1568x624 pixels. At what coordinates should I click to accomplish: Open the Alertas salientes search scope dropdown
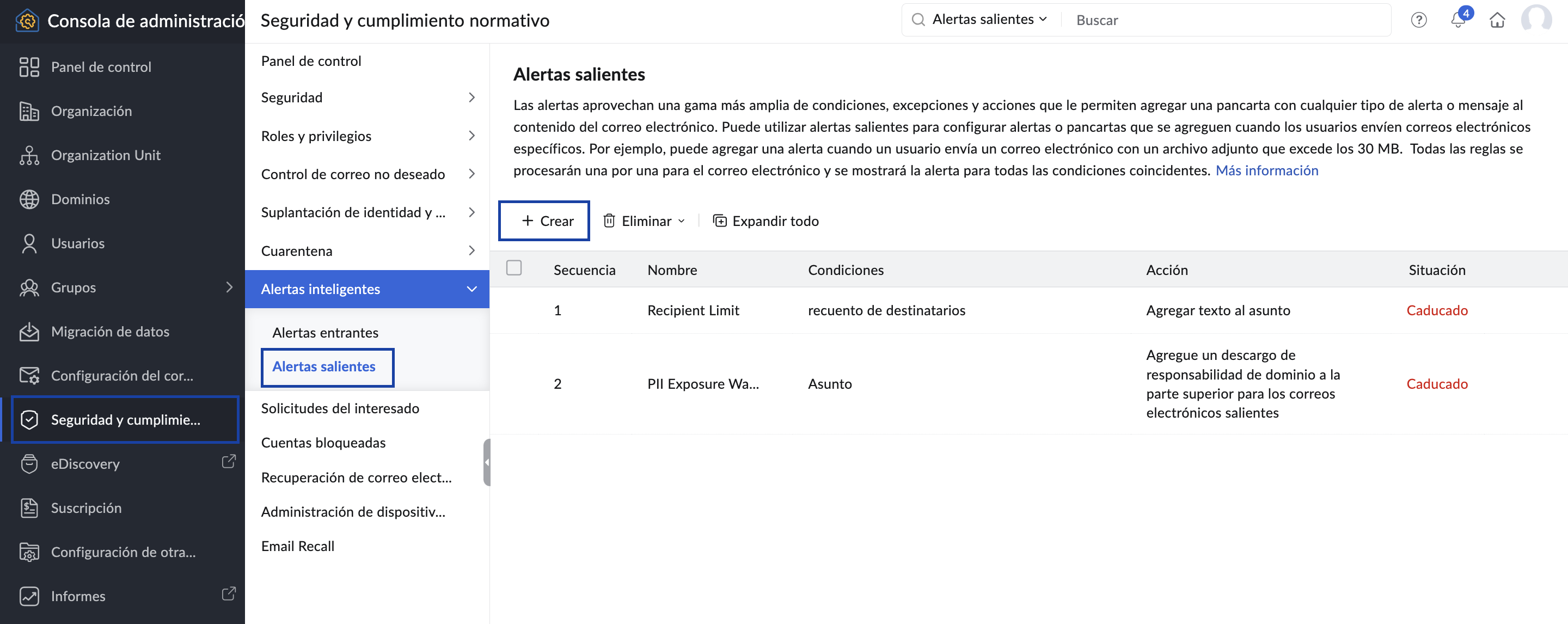[989, 20]
